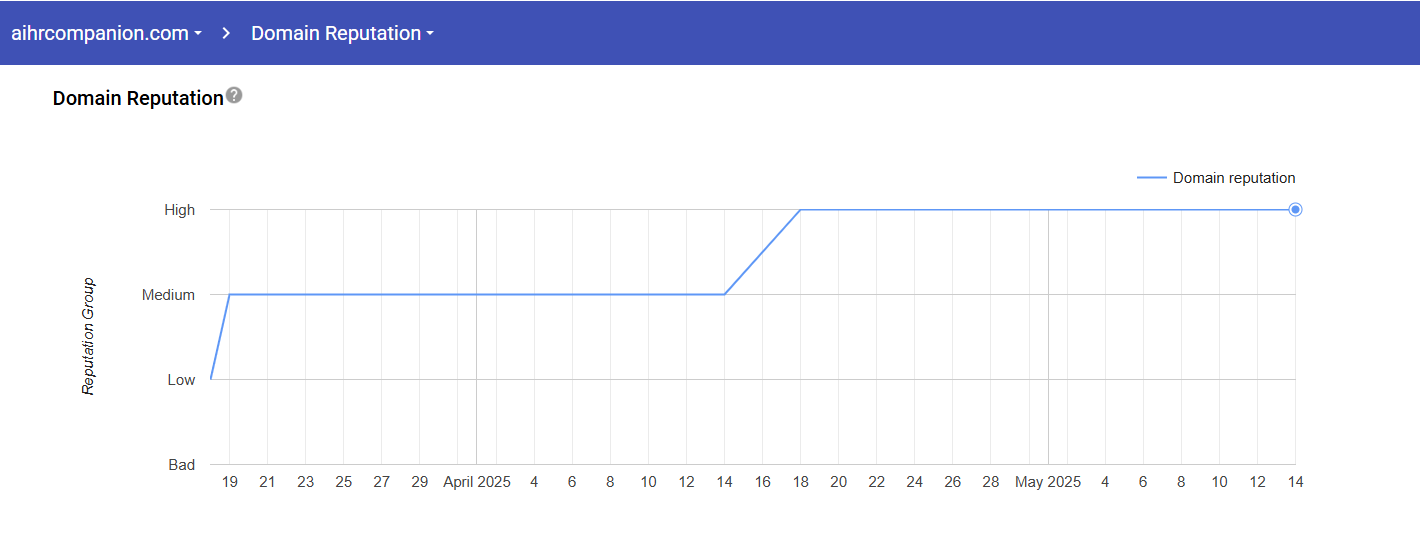Screen dimensions: 1420x549
Task: Click the May 2025 x-axis label
Action: [1048, 482]
